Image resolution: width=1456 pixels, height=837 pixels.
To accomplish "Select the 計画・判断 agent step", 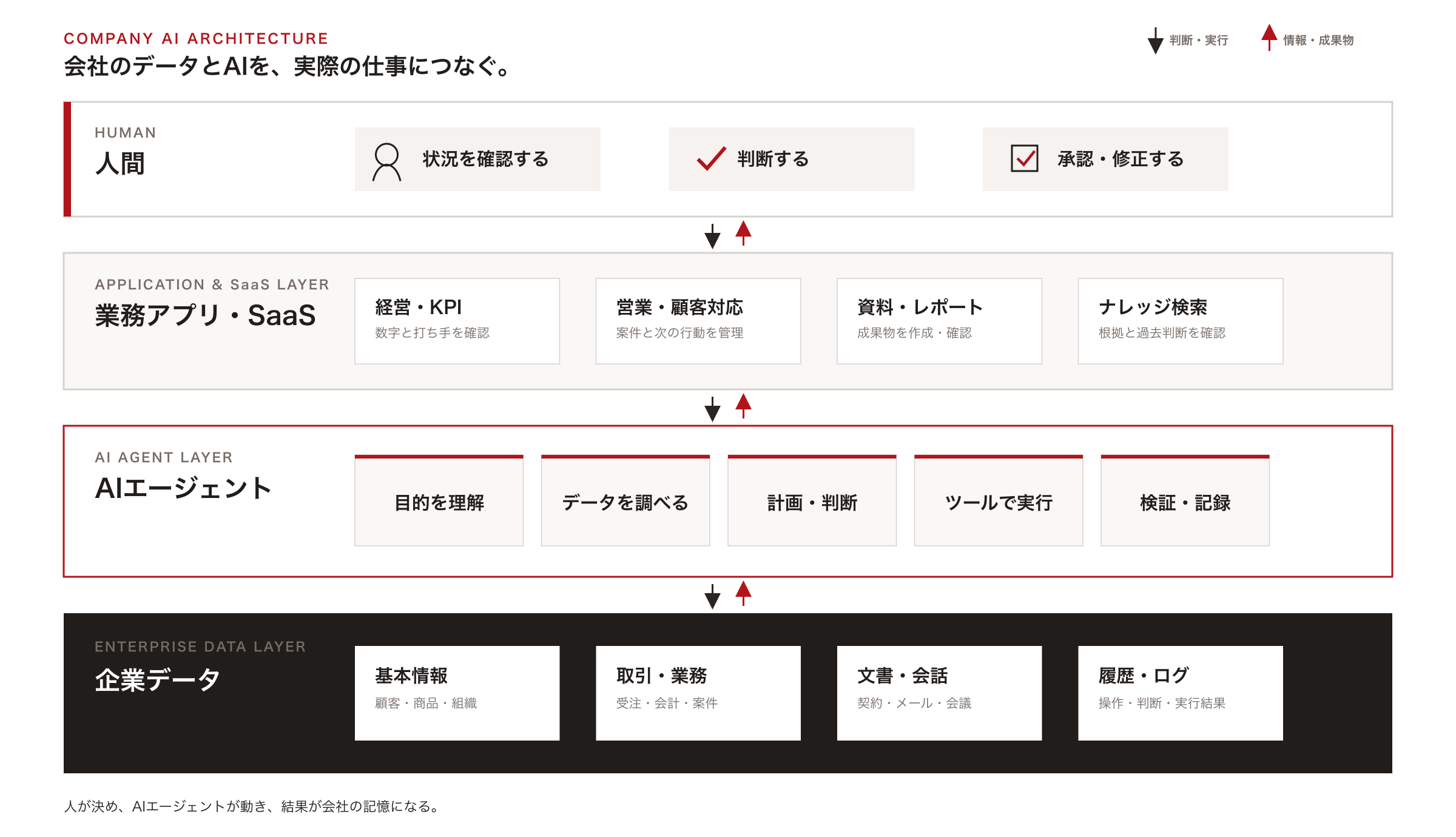I will pyautogui.click(x=812, y=501).
